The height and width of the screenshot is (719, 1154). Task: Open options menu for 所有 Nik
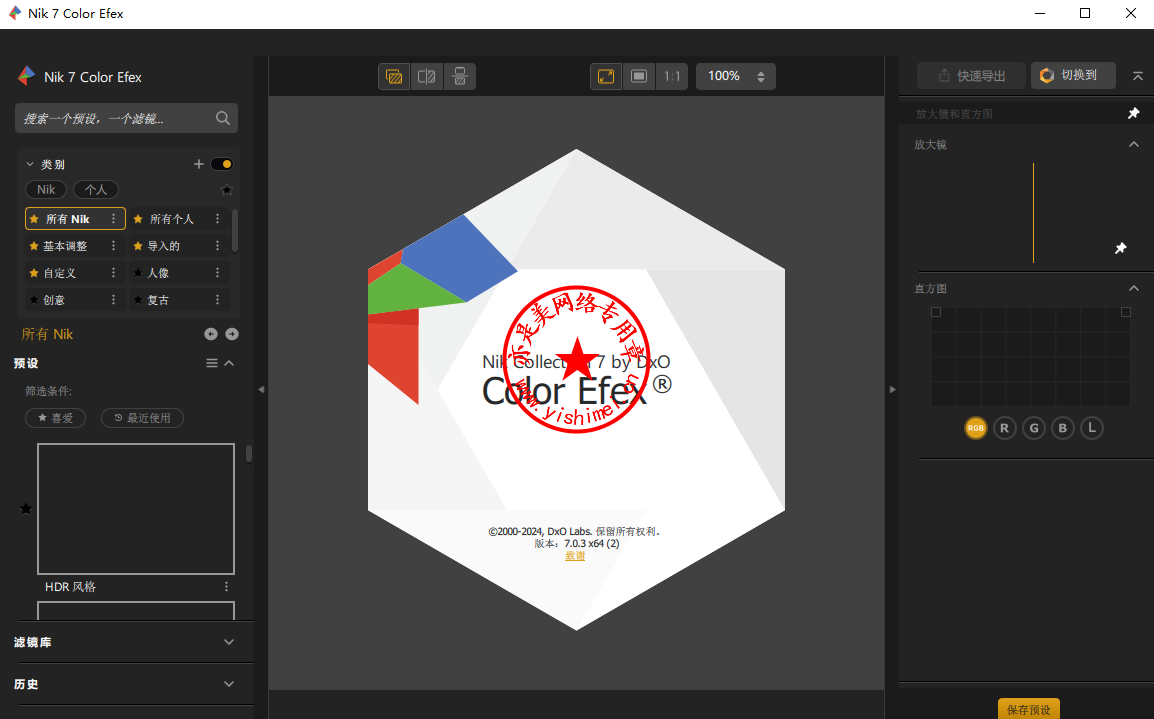click(x=113, y=219)
